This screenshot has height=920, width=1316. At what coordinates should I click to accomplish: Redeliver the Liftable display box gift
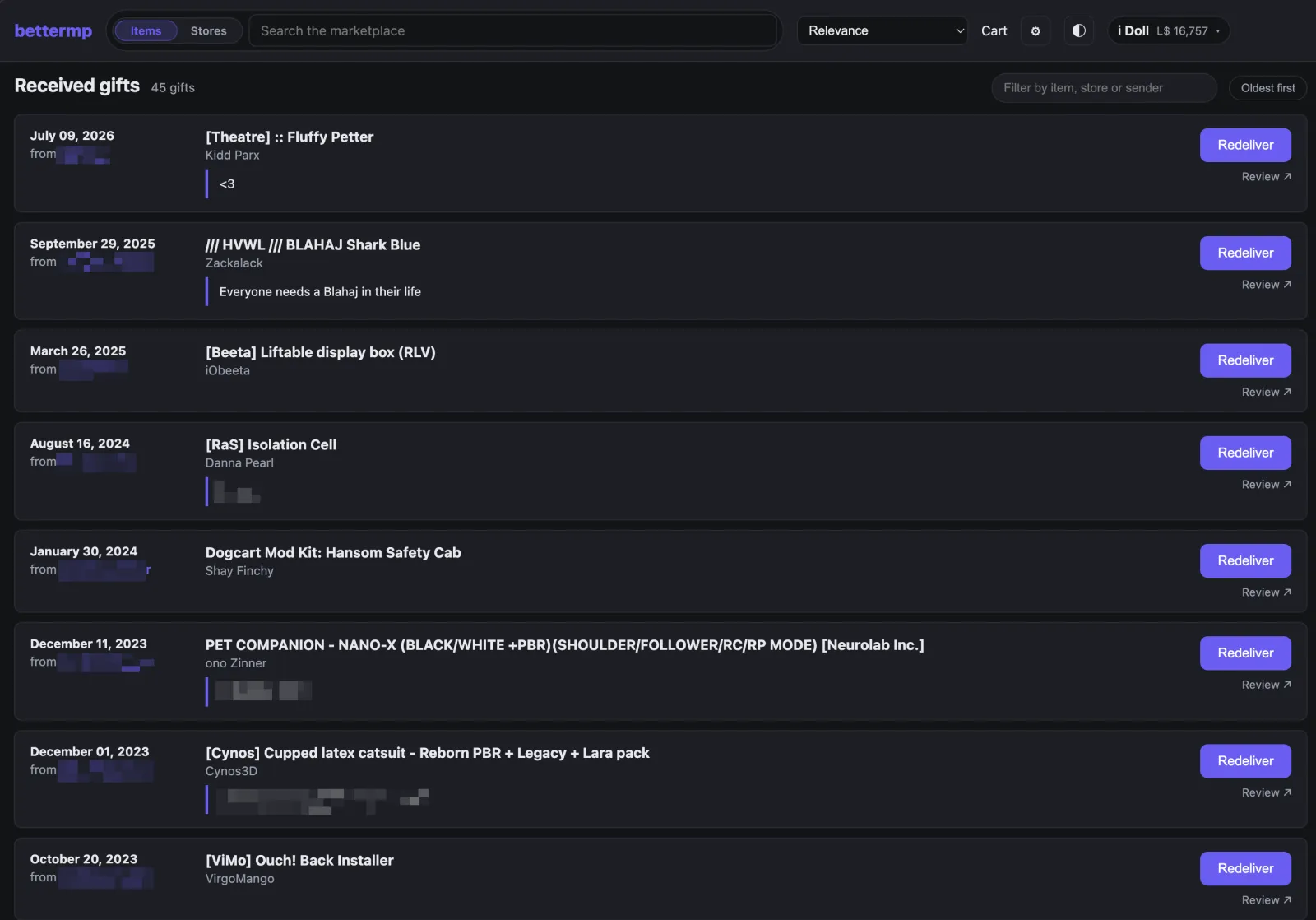(x=1245, y=360)
